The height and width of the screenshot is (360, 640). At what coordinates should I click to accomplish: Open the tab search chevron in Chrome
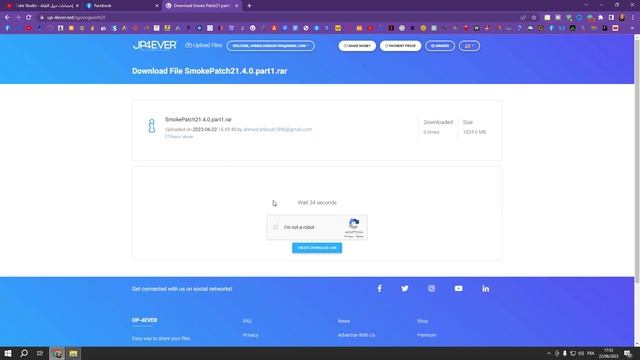point(586,5)
